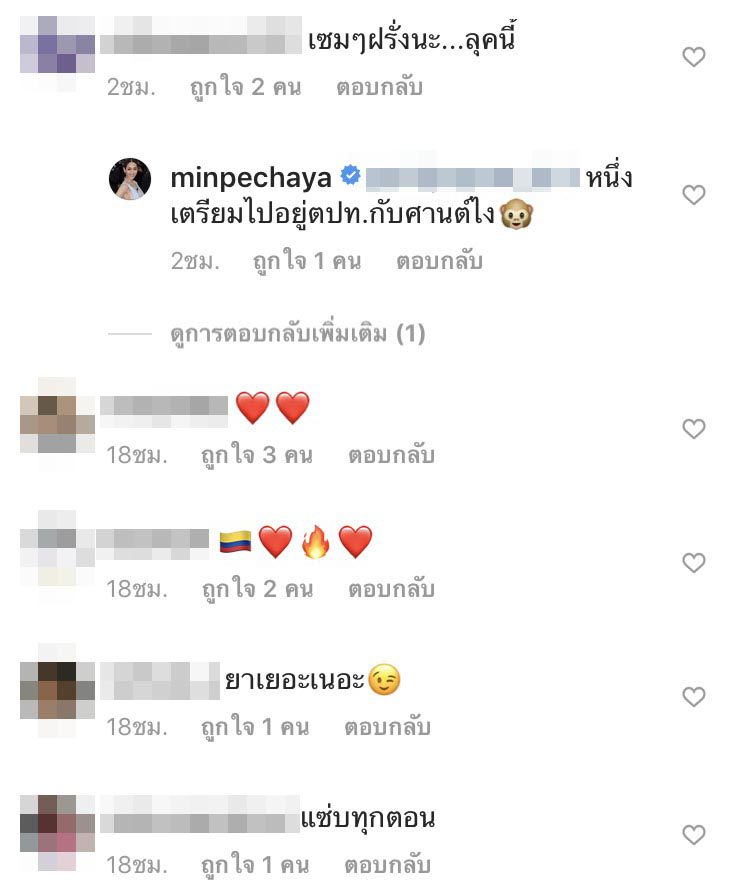Like the เซมๆฝรั่งนะ comment with heart icon
This screenshot has width=750, height=896.
click(x=693, y=57)
